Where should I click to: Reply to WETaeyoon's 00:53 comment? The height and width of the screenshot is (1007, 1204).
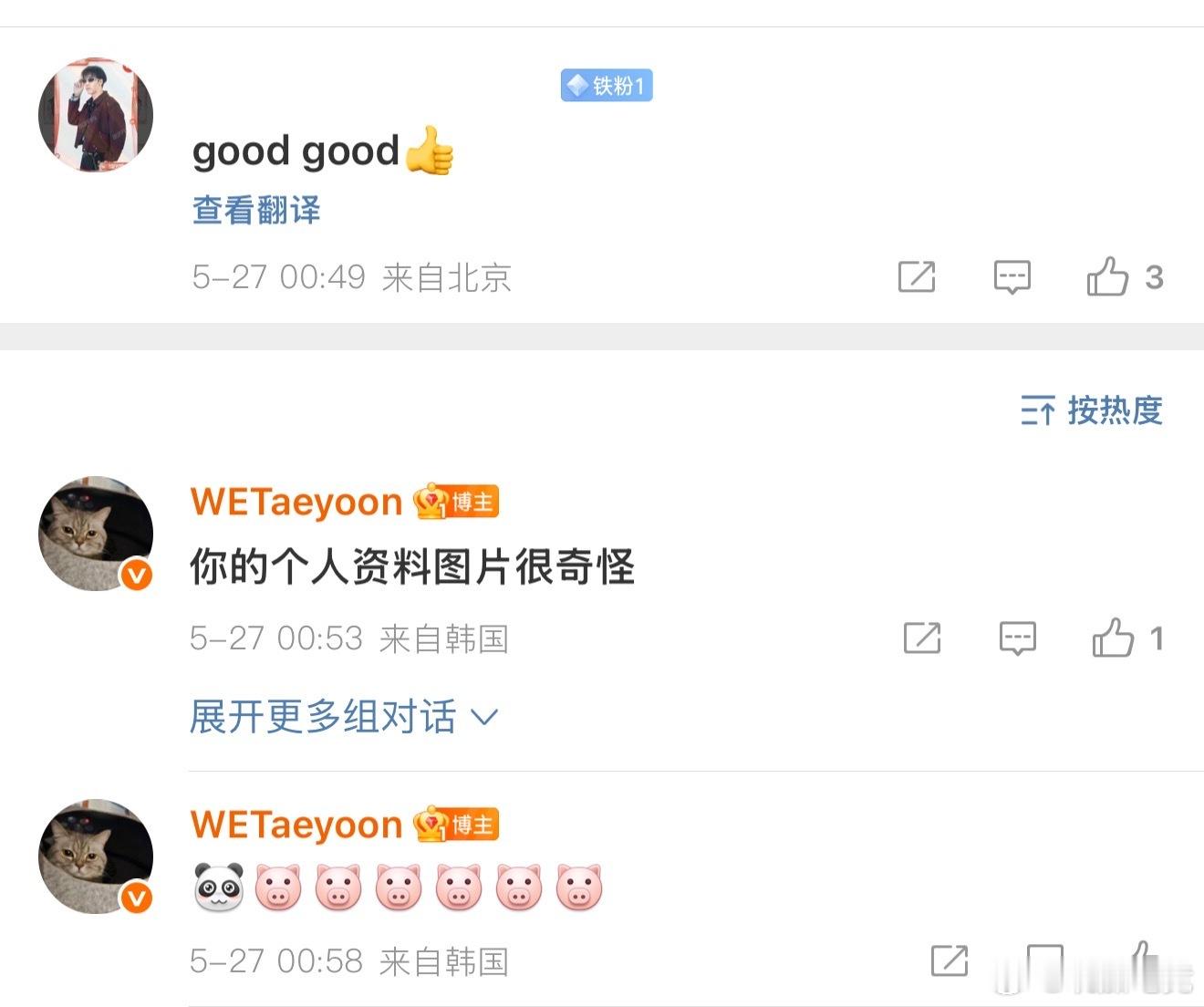1017,638
